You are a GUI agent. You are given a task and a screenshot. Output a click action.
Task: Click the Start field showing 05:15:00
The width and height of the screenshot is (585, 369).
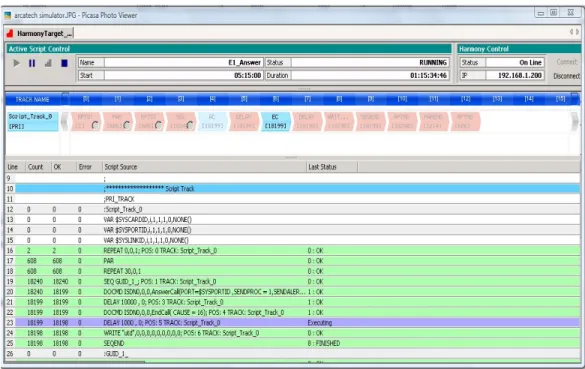click(184, 75)
